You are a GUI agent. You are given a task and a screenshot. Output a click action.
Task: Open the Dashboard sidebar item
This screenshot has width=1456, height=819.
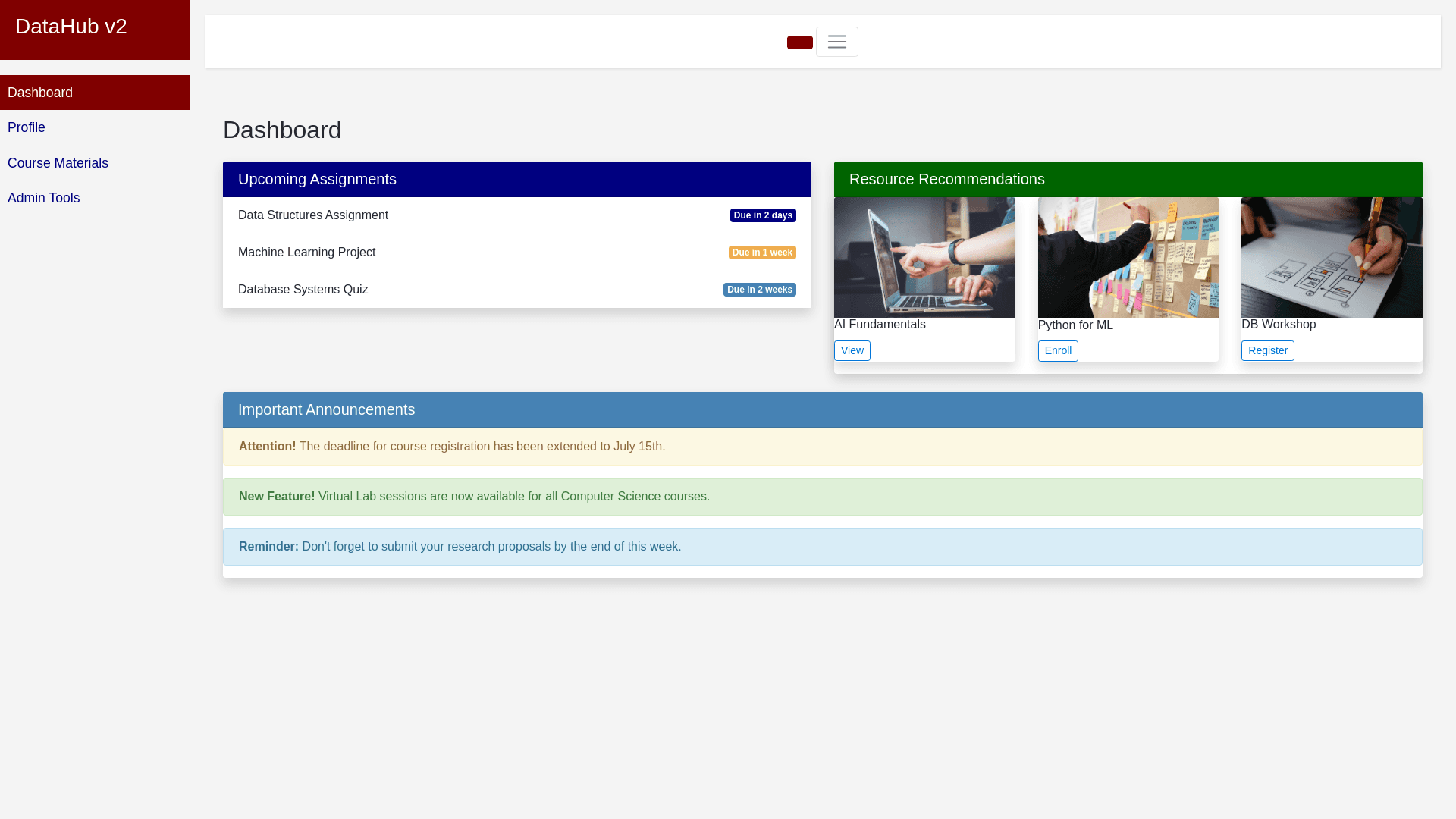[40, 93]
